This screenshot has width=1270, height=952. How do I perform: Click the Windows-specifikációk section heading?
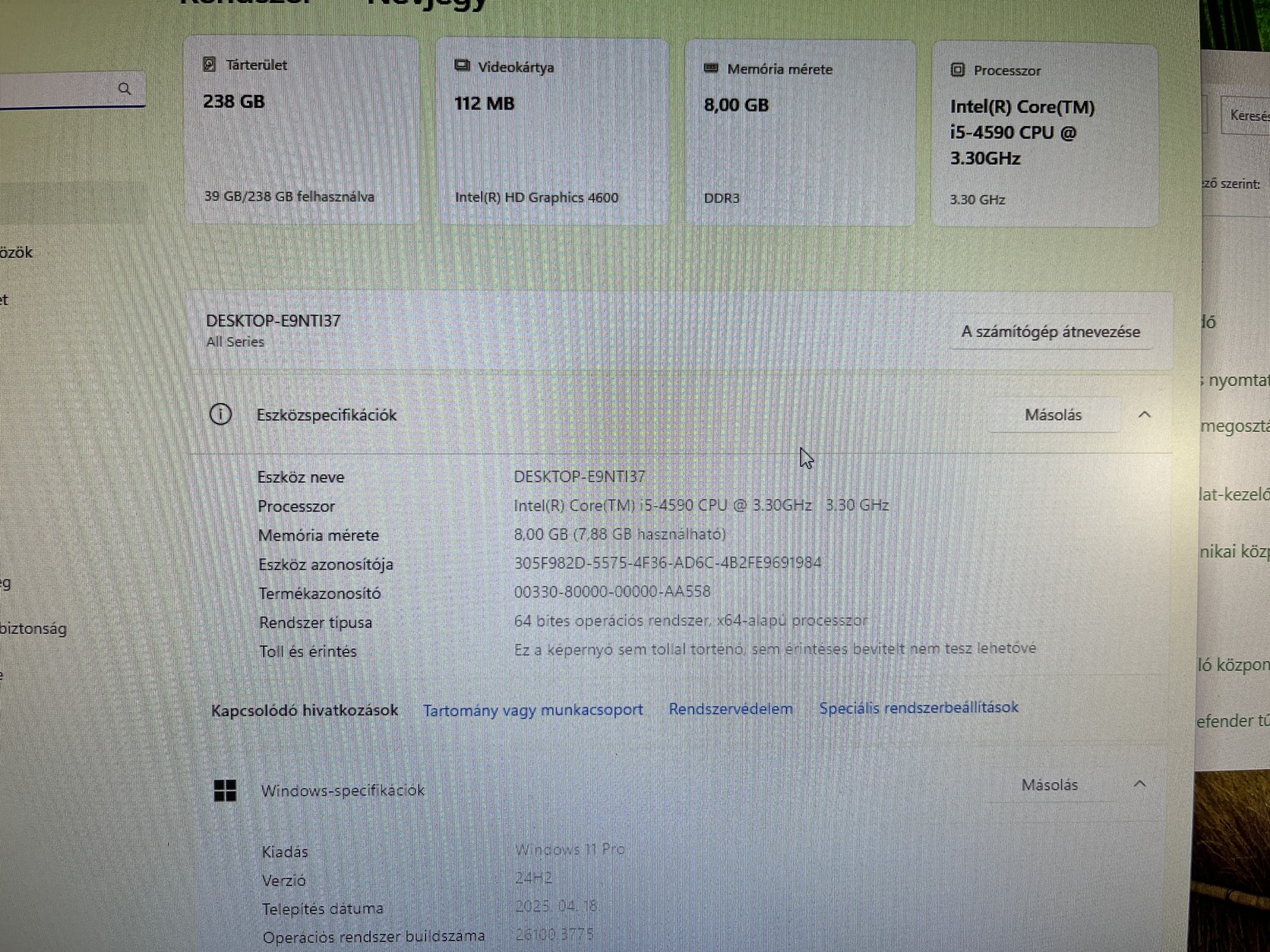click(343, 790)
